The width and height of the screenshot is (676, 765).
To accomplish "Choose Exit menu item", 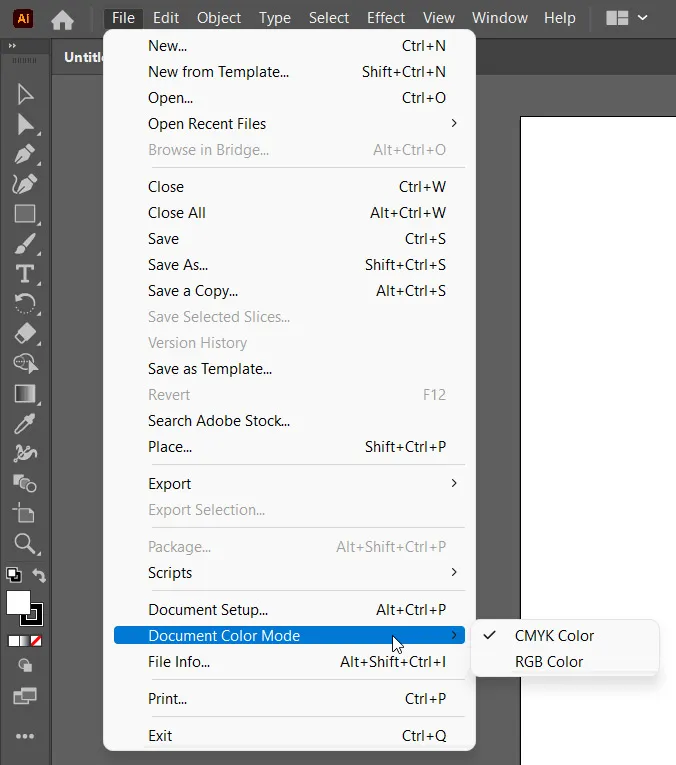I will point(289,736).
